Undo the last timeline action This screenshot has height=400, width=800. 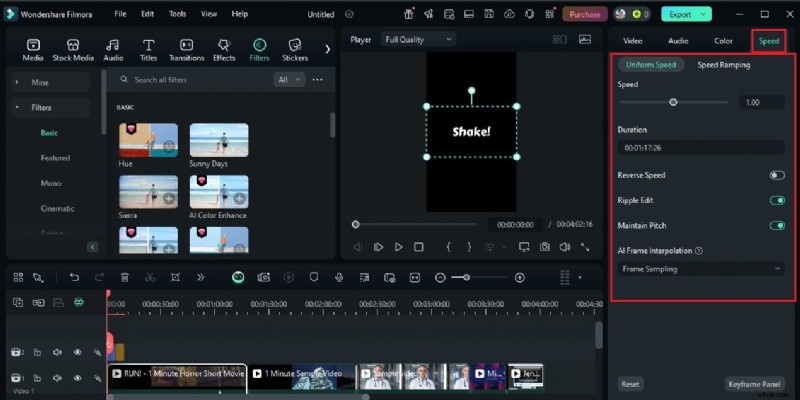pyautogui.click(x=74, y=277)
